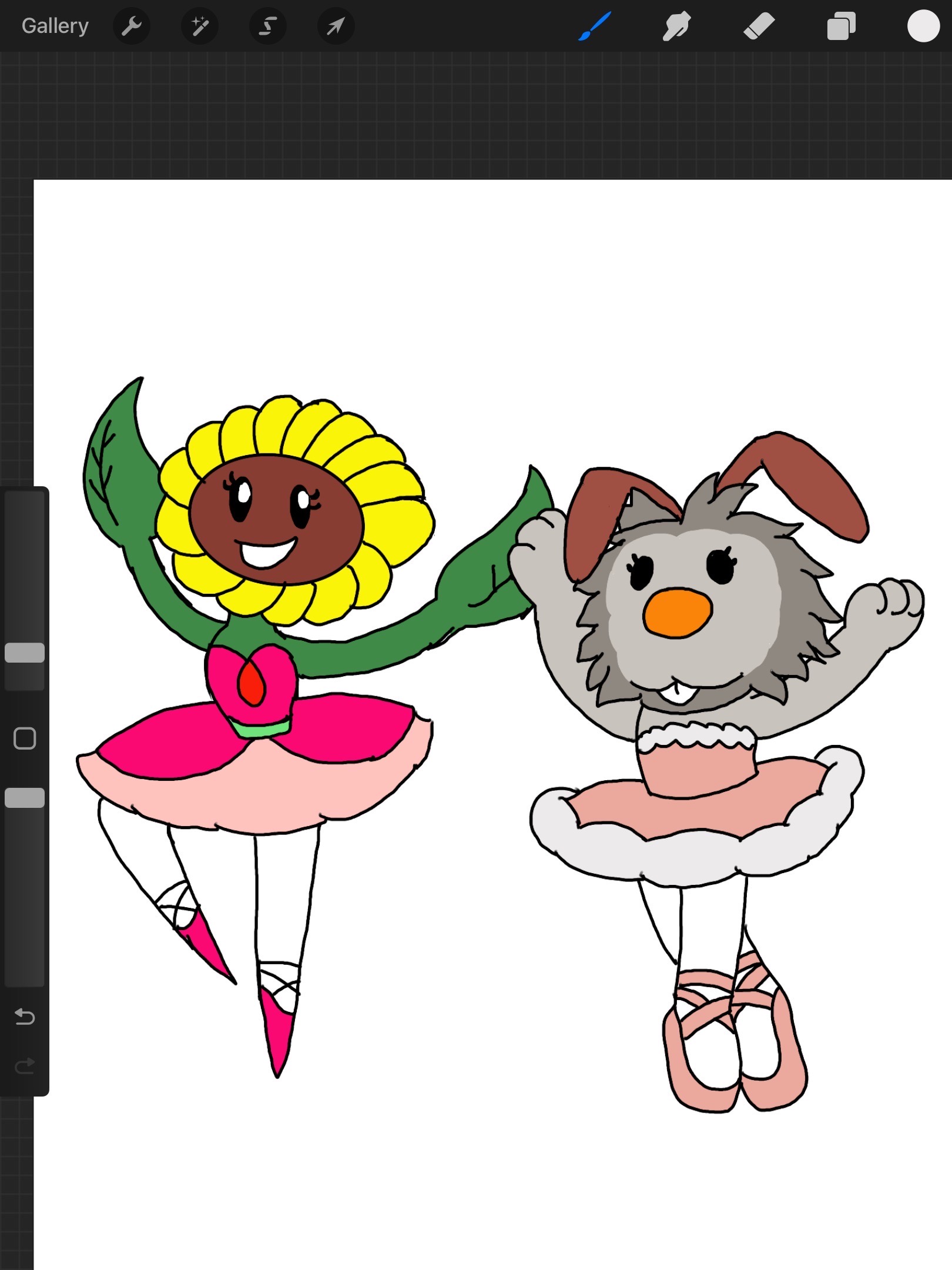Redo the last undone stroke
Image resolution: width=952 pixels, height=1270 pixels.
pos(25,1065)
